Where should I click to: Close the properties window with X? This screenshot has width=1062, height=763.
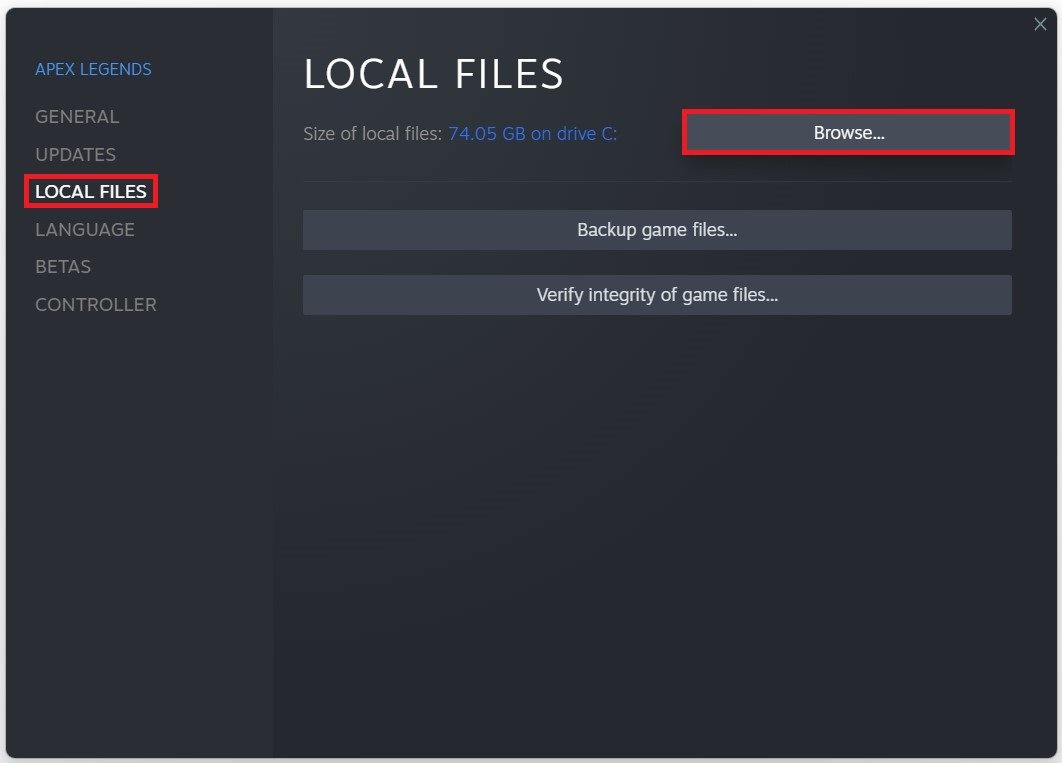click(1040, 24)
